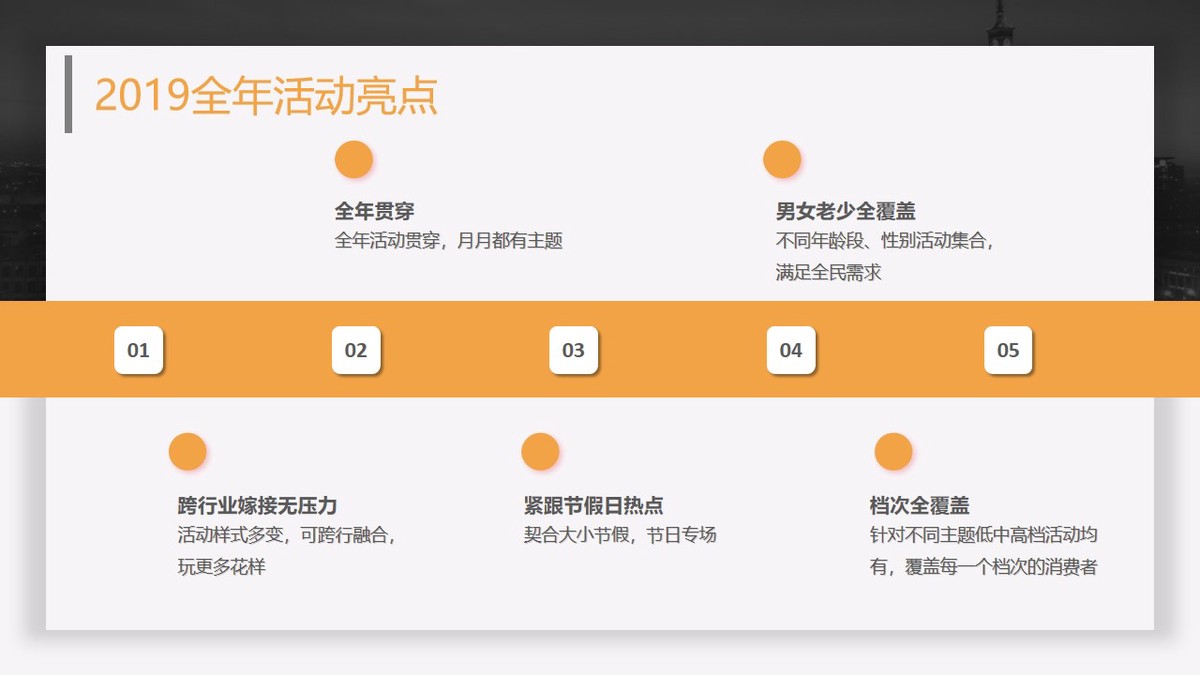Click the 05 milestone badge
Viewport: 1200px width, 675px height.
click(x=1008, y=350)
